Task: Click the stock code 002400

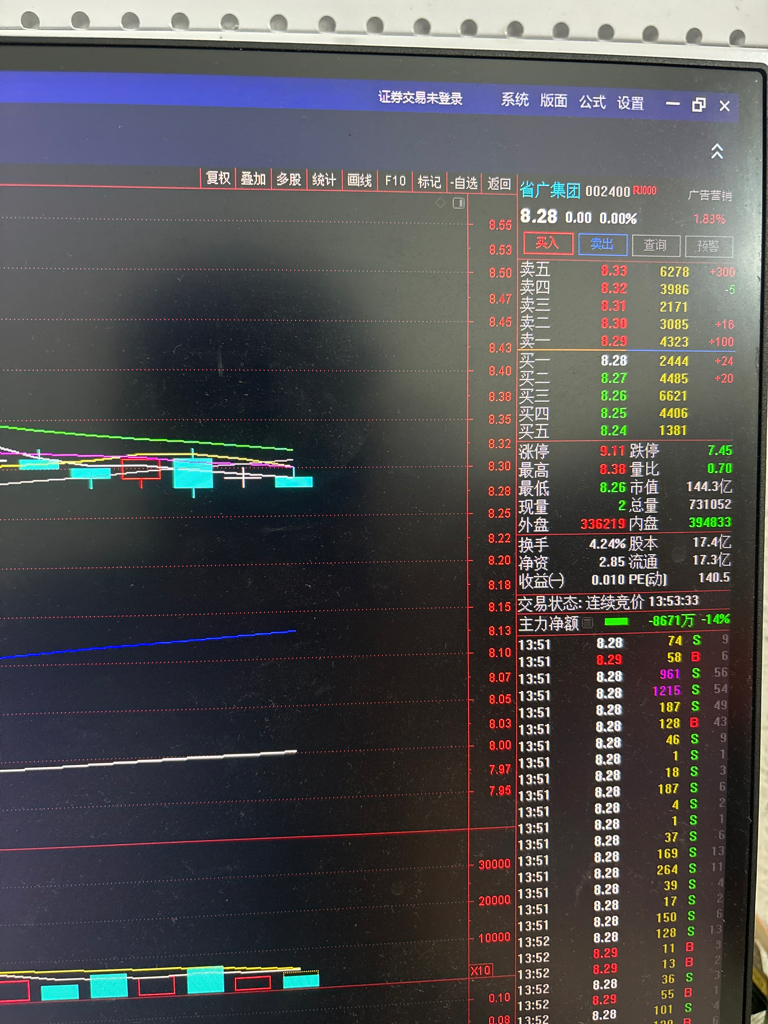Action: (607, 191)
